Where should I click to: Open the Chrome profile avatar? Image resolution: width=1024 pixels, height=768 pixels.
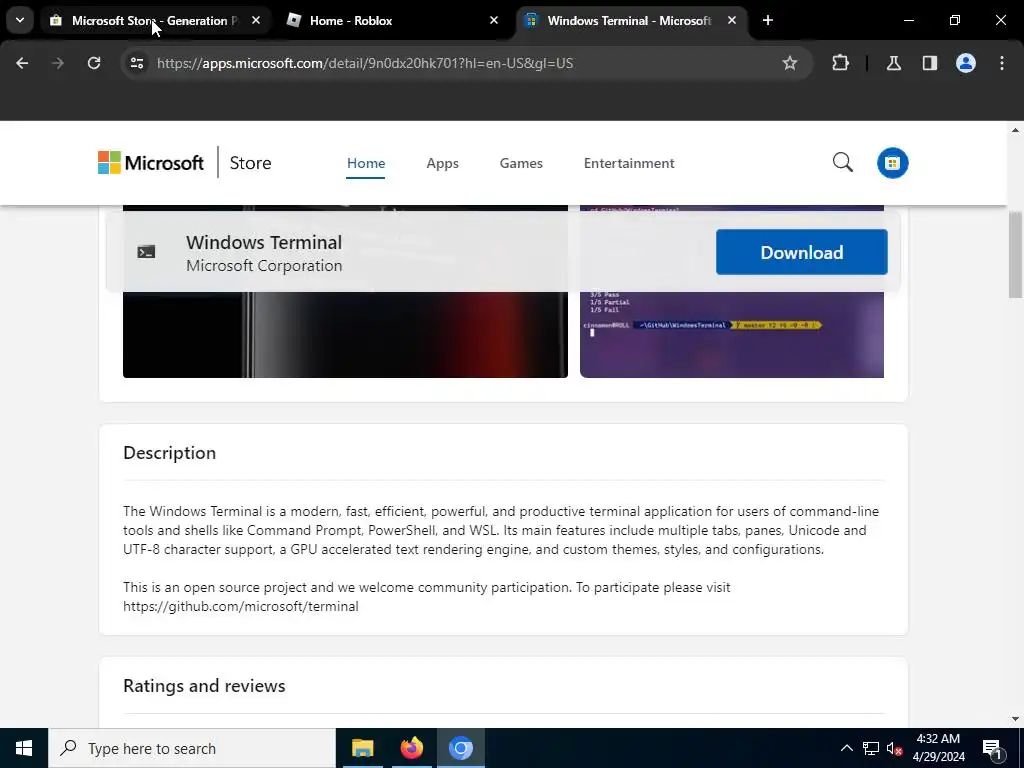(x=966, y=63)
